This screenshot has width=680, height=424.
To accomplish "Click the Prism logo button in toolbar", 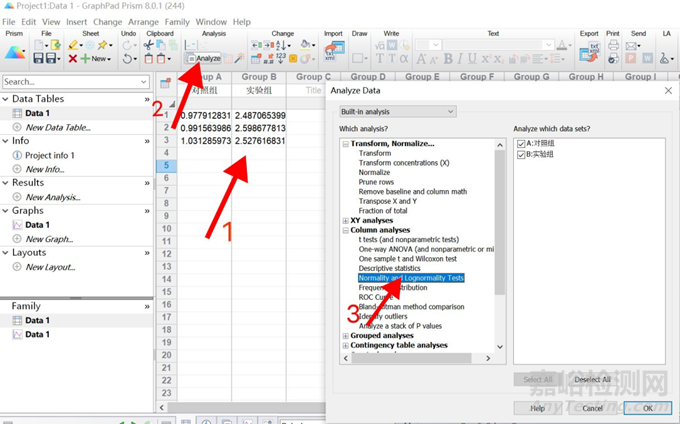I will click(15, 52).
